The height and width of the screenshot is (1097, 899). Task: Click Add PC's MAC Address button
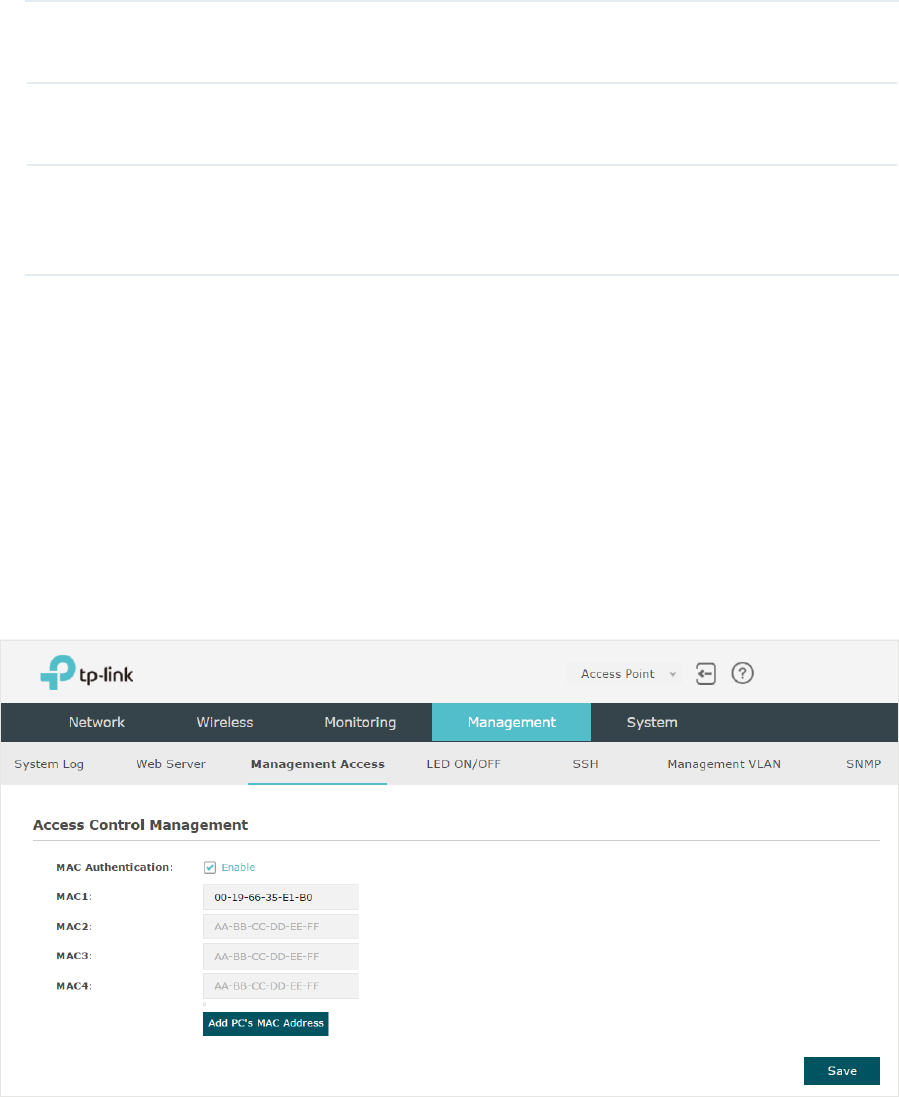coord(266,1024)
